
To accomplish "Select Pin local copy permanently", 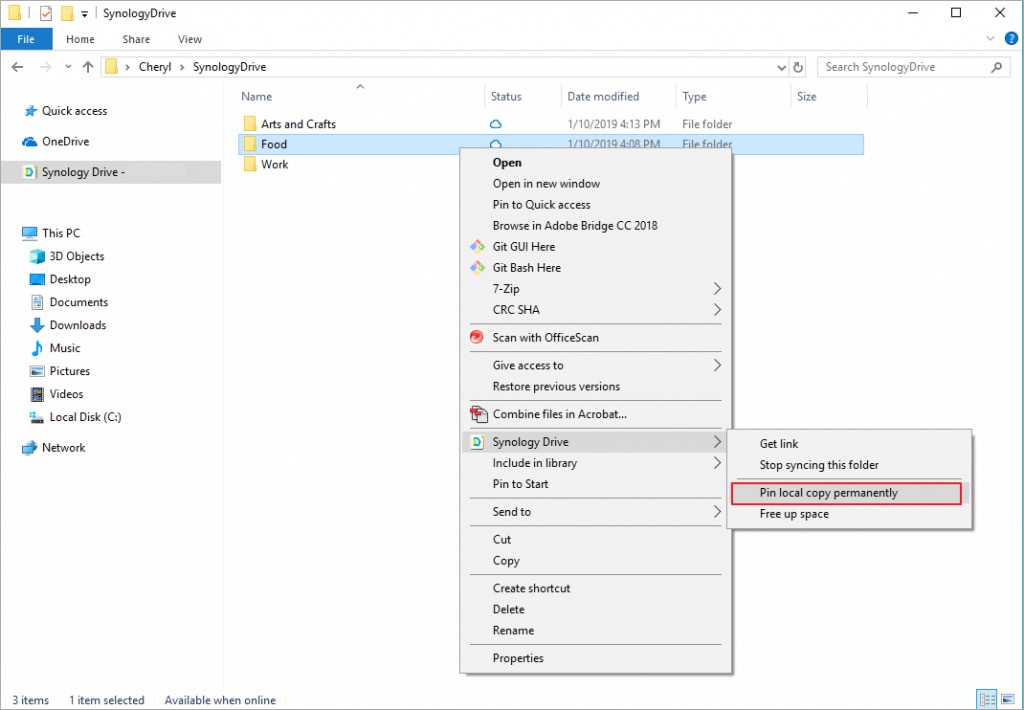I will [846, 493].
